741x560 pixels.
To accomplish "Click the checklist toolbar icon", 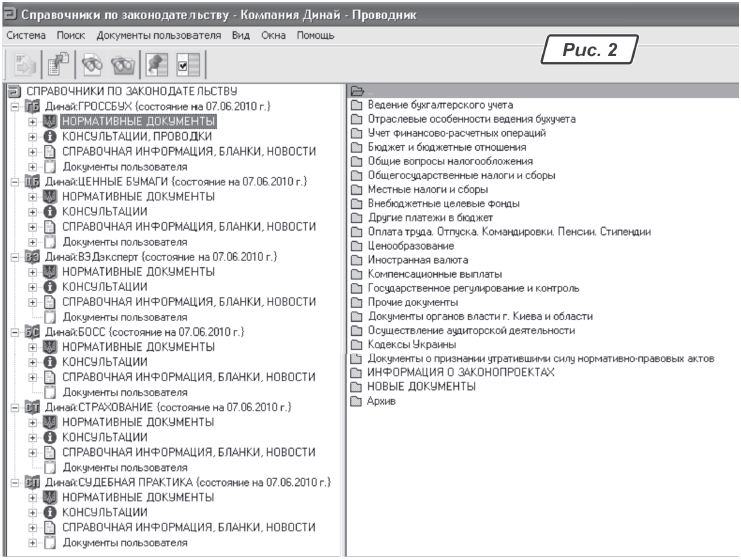I will (187, 64).
